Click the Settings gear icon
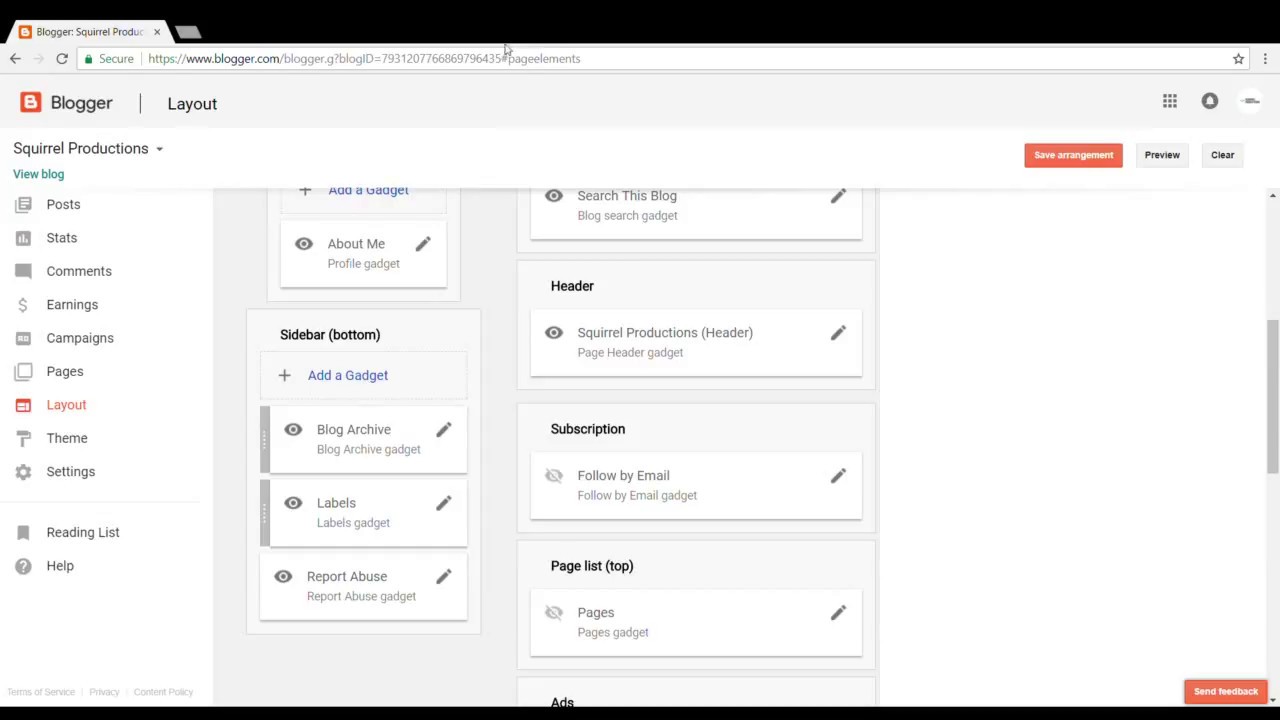1280x720 pixels. click(23, 472)
